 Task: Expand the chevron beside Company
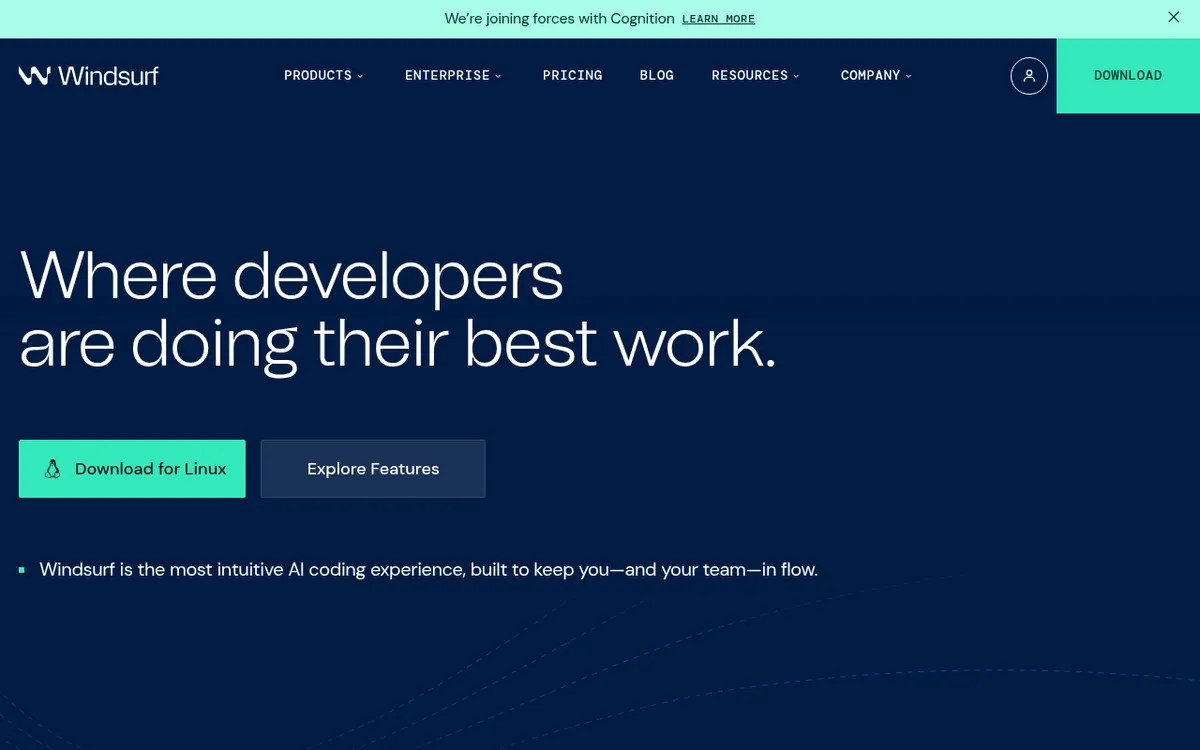tap(909, 76)
